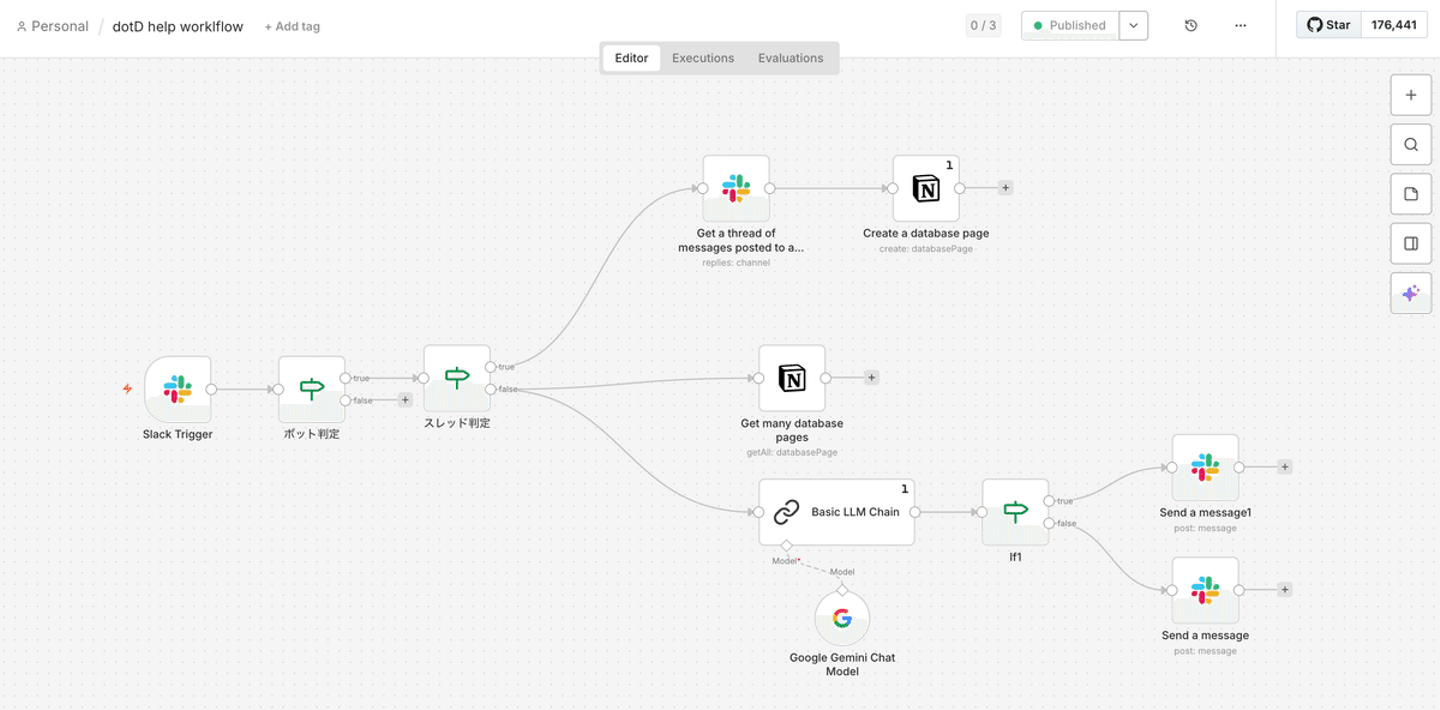Click the GitHub Star button
The width and height of the screenshot is (1440, 710).
pyautogui.click(x=1329, y=25)
